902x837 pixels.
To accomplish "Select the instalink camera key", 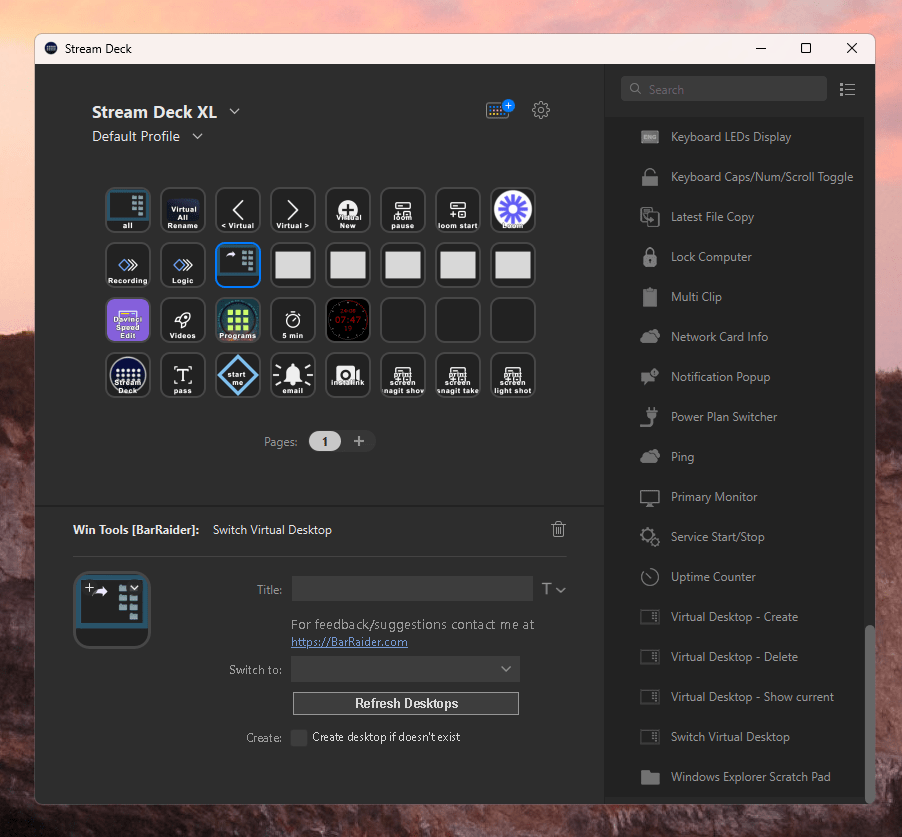I will point(348,375).
